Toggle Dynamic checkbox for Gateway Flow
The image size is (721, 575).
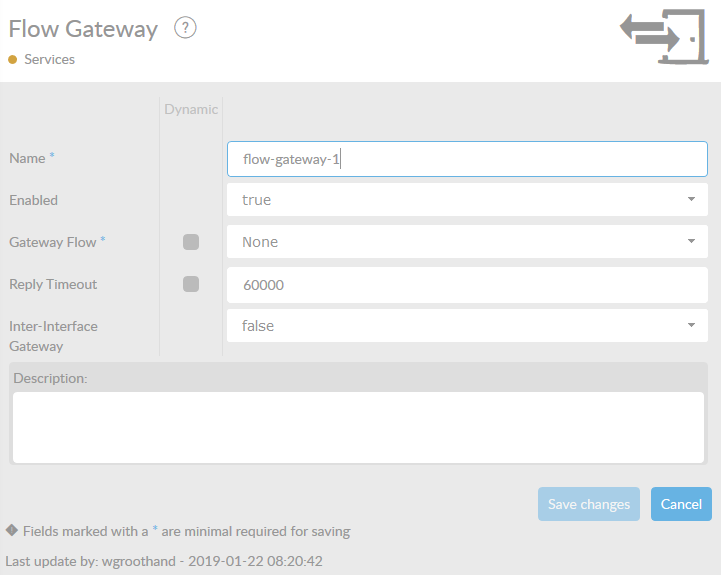coord(191,242)
